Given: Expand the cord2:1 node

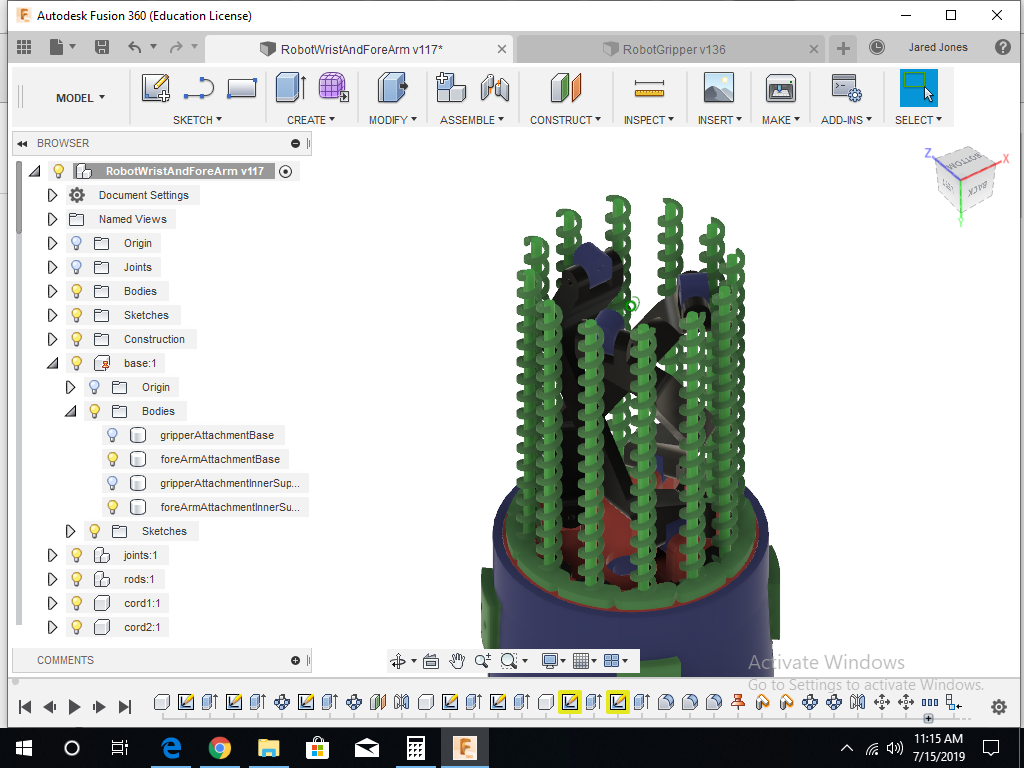Looking at the screenshot, I should pyautogui.click(x=52, y=627).
